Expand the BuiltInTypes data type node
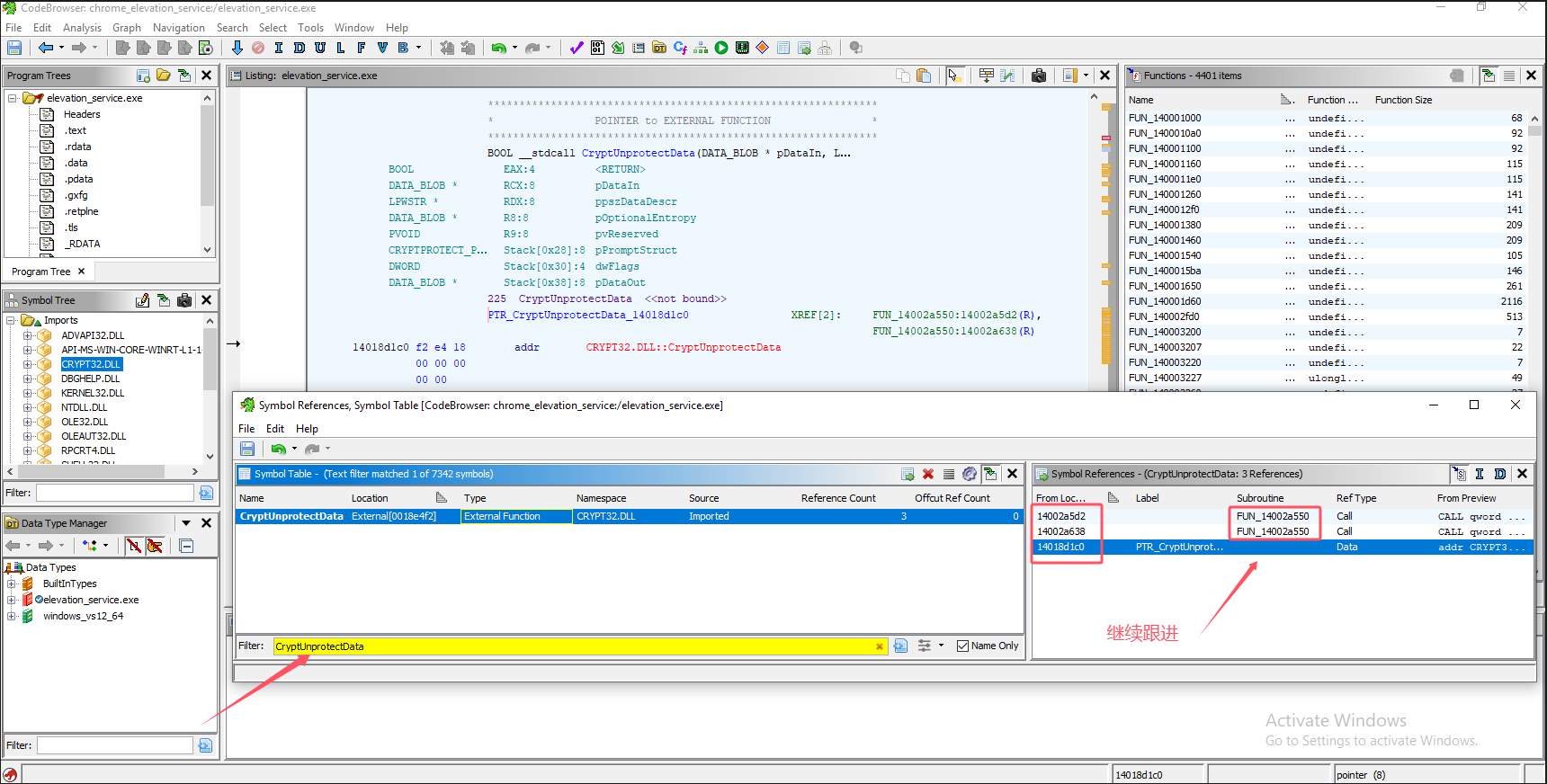 point(12,584)
